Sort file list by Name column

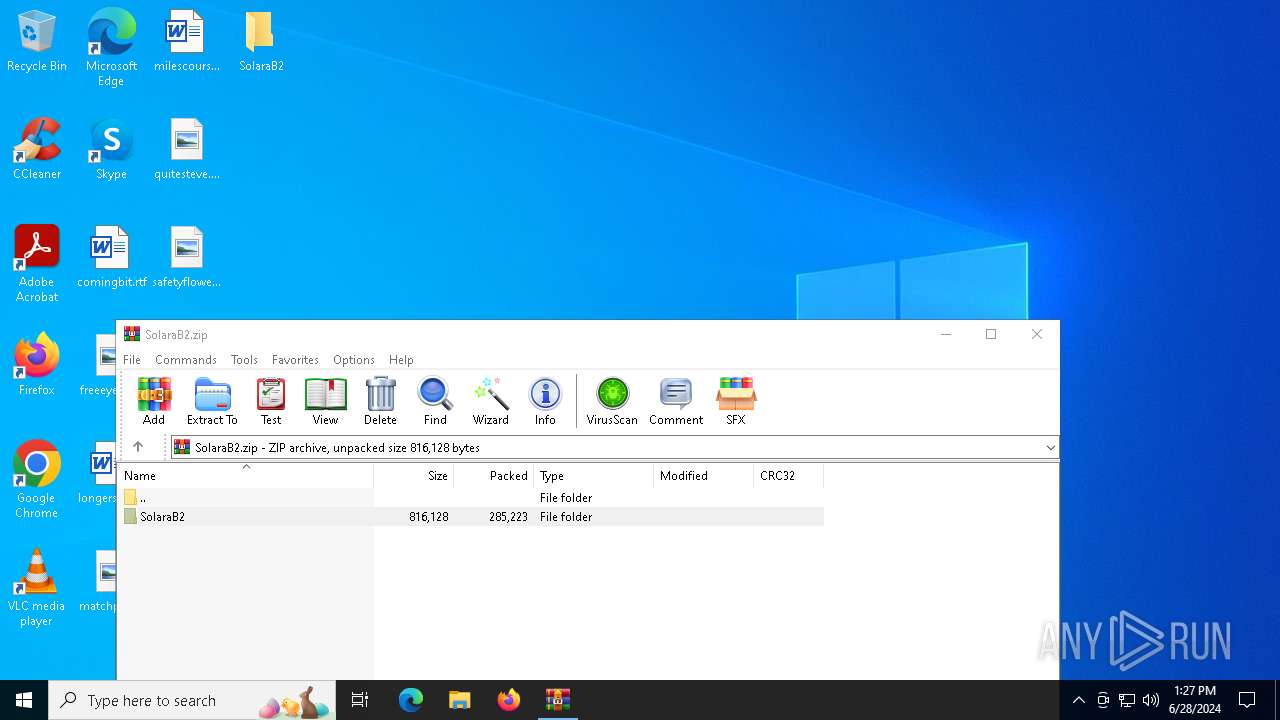[246, 476]
